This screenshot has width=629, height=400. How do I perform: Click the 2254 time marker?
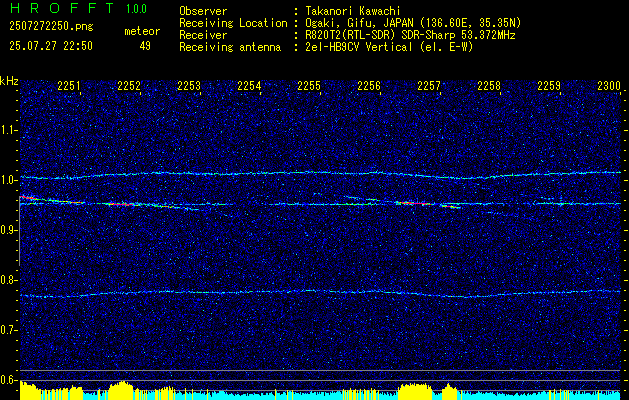click(x=249, y=85)
